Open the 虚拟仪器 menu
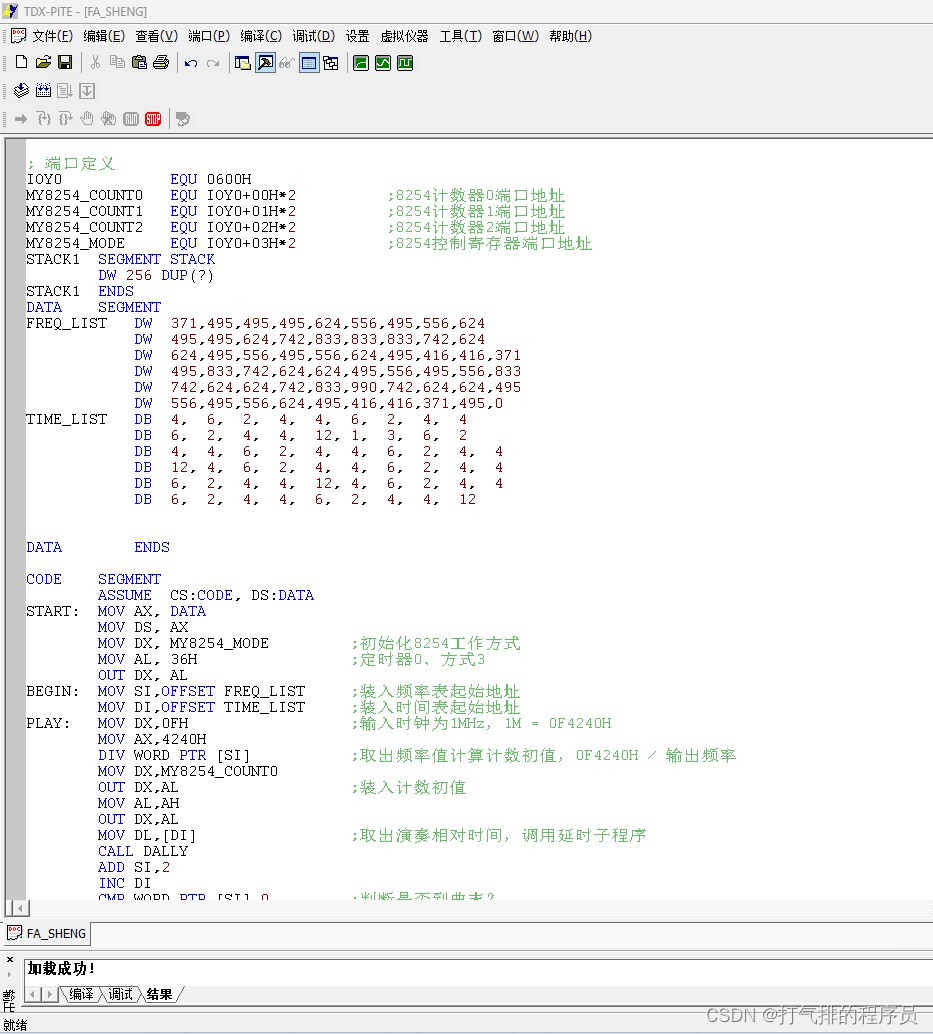 pos(404,36)
